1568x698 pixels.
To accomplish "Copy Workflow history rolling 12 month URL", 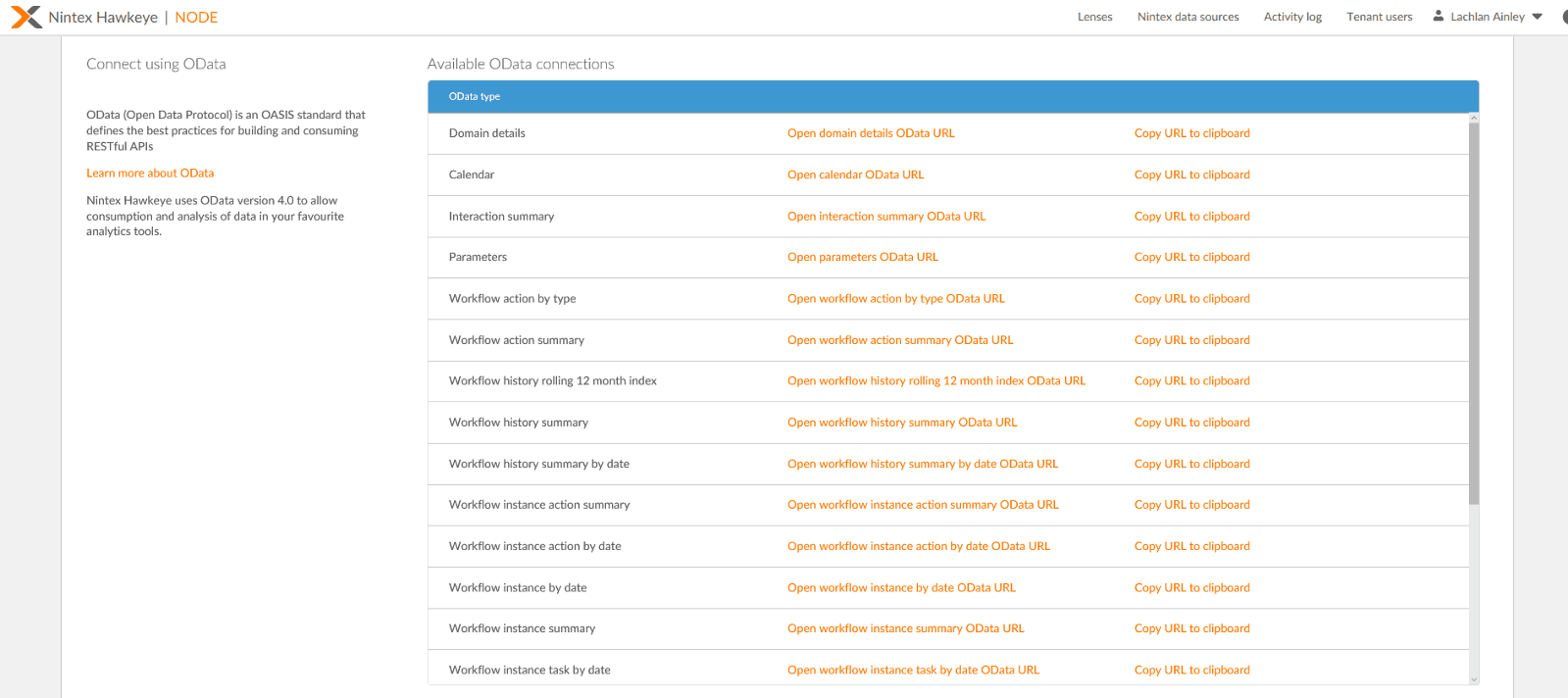I will pyautogui.click(x=1191, y=381).
